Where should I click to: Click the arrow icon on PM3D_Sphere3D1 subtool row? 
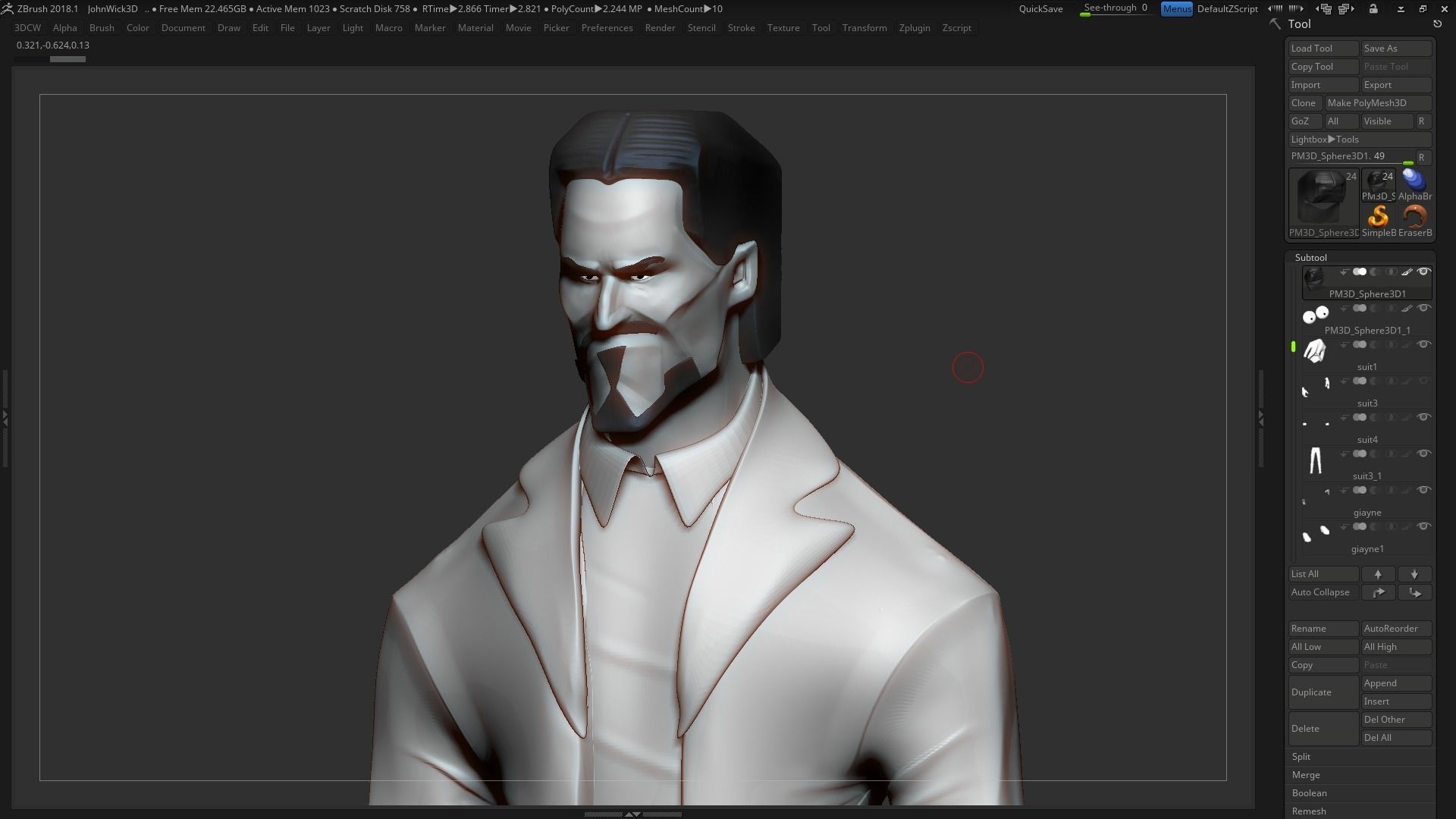coord(1345,271)
